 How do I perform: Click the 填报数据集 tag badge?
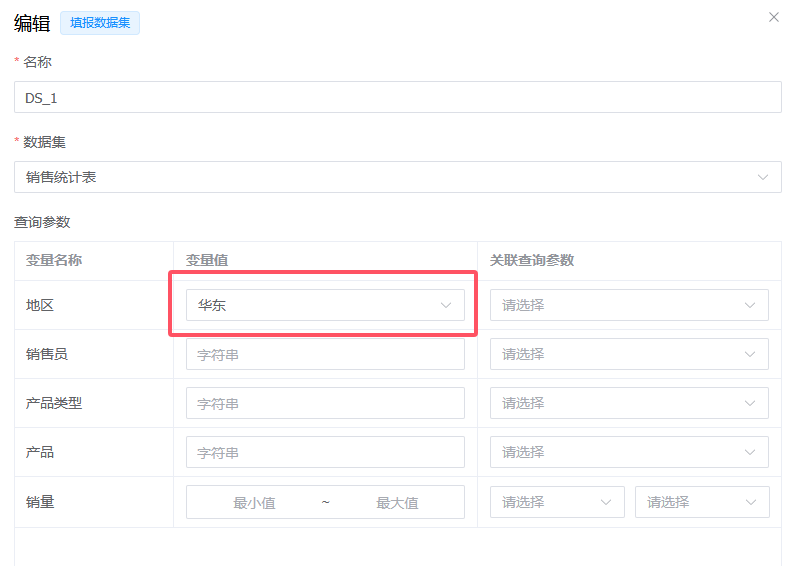click(100, 23)
